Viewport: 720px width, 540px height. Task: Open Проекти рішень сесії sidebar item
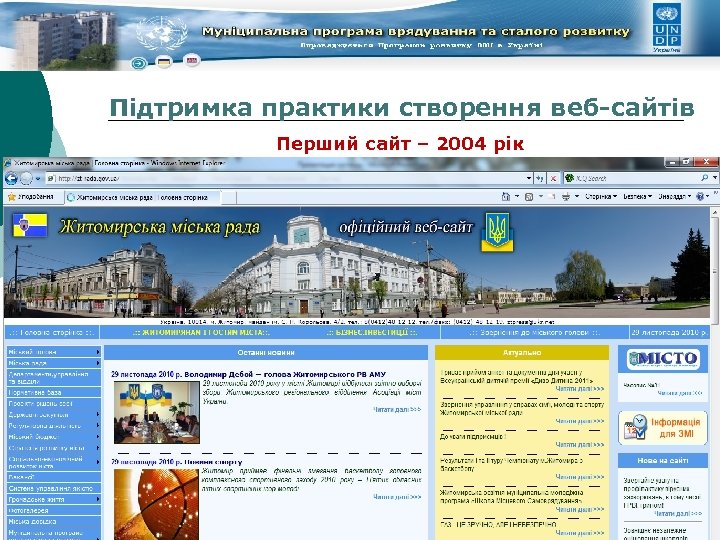[x=54, y=404]
